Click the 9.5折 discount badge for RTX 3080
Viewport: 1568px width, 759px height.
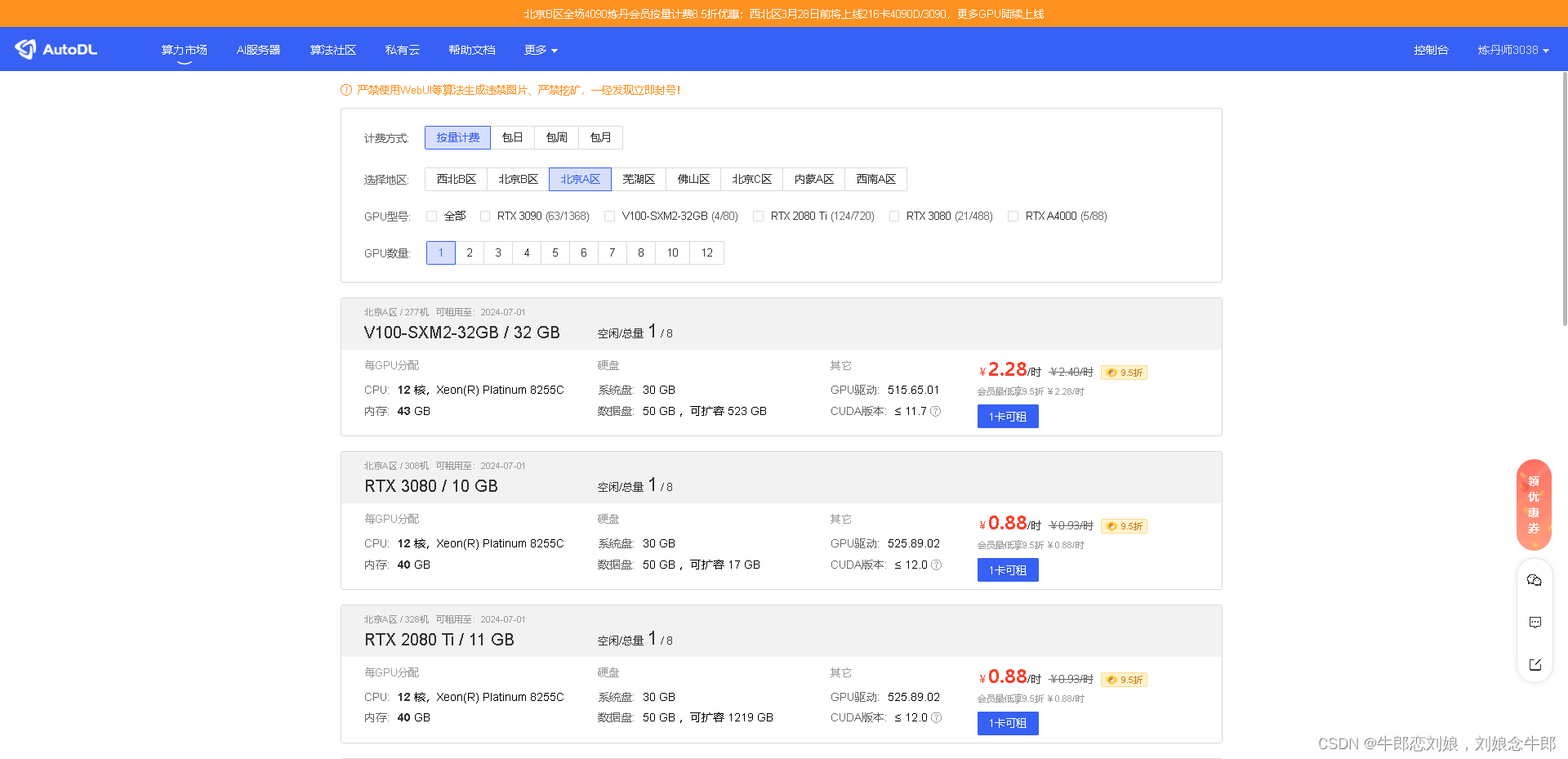(x=1124, y=526)
